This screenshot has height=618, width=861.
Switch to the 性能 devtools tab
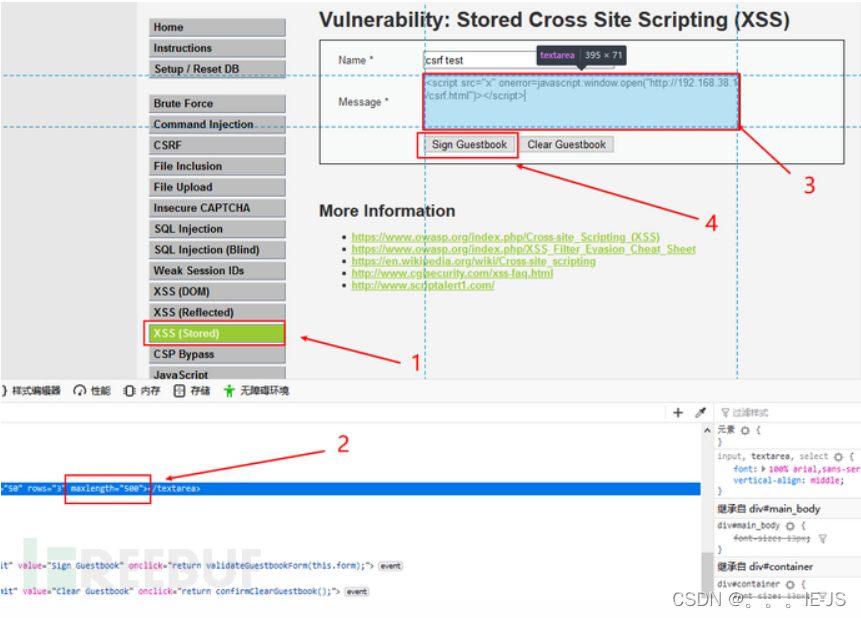tap(92, 391)
